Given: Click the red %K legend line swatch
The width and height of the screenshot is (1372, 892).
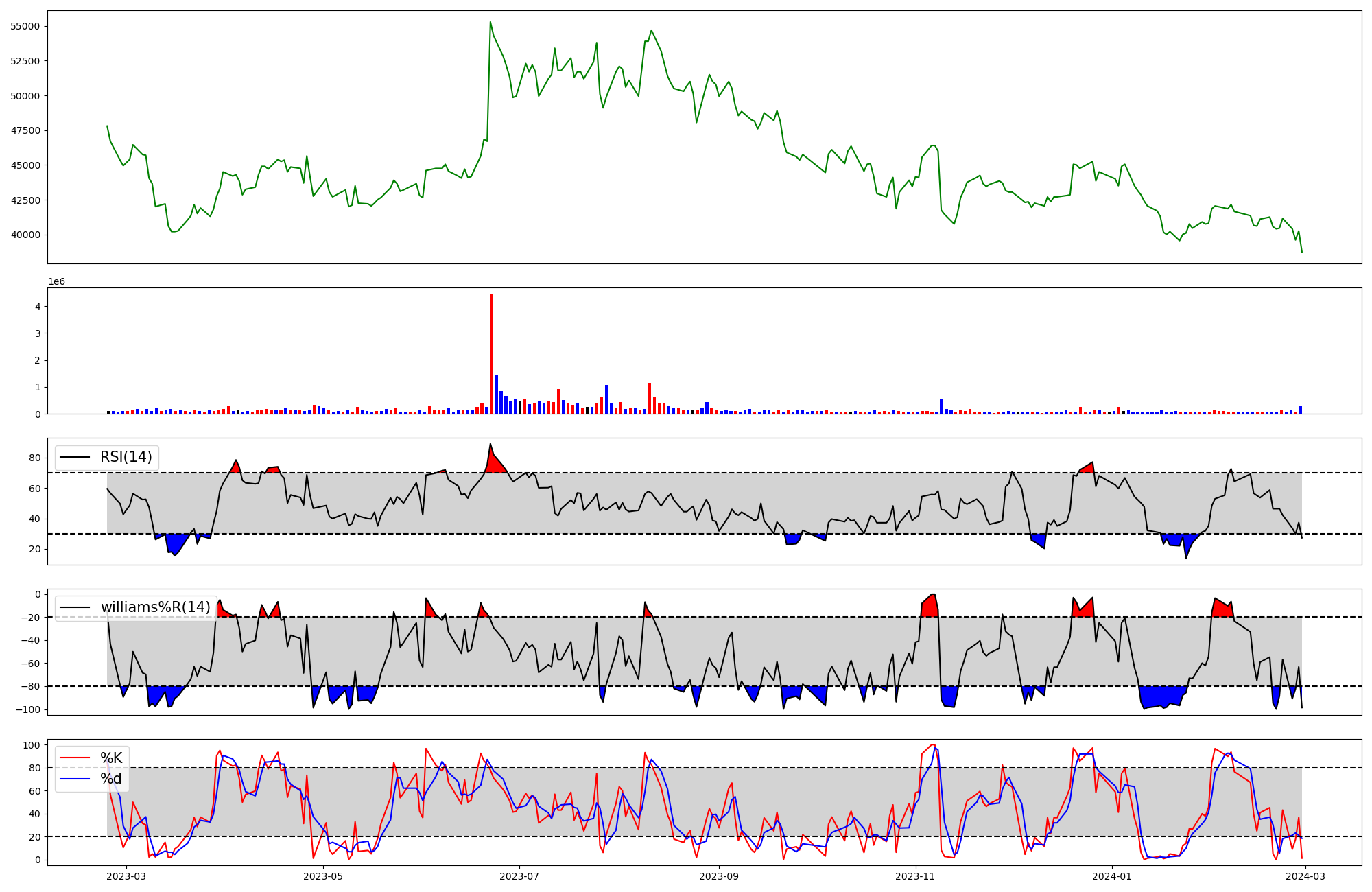Looking at the screenshot, I should pyautogui.click(x=75, y=758).
